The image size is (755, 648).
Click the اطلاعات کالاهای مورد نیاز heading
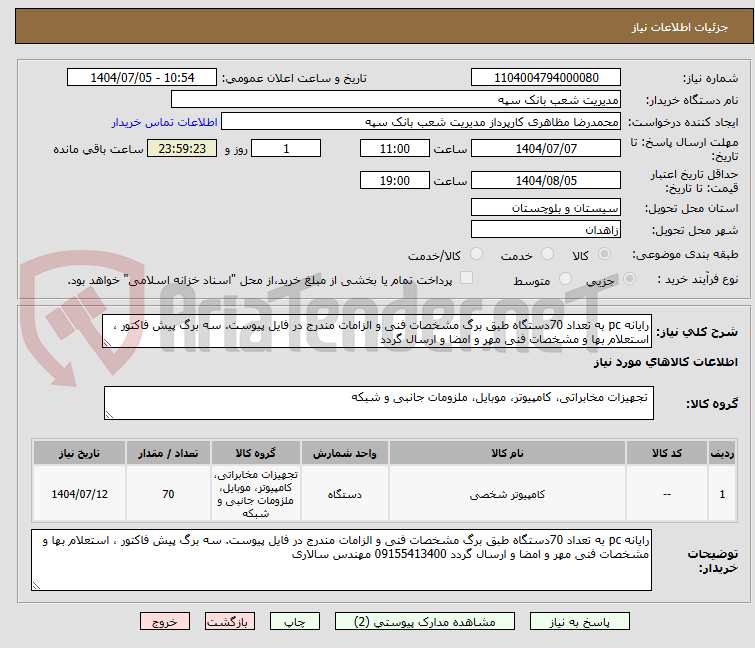[665, 362]
